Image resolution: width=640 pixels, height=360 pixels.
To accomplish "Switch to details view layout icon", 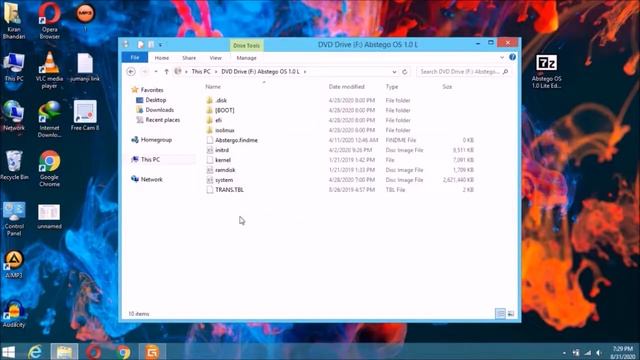I will (x=500, y=313).
